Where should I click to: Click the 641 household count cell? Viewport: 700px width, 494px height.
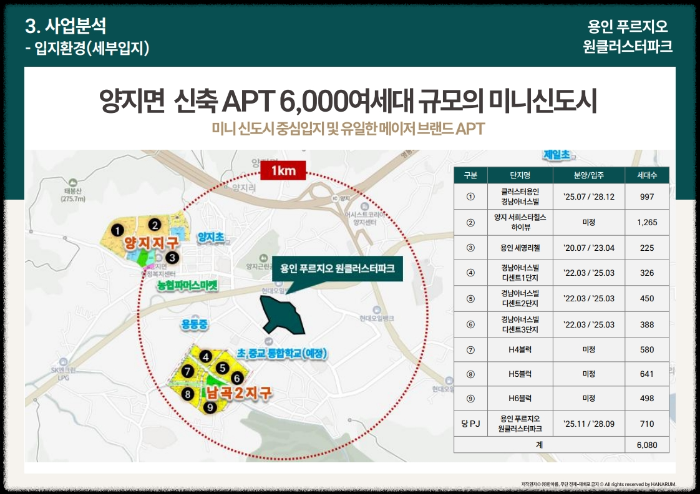647,374
